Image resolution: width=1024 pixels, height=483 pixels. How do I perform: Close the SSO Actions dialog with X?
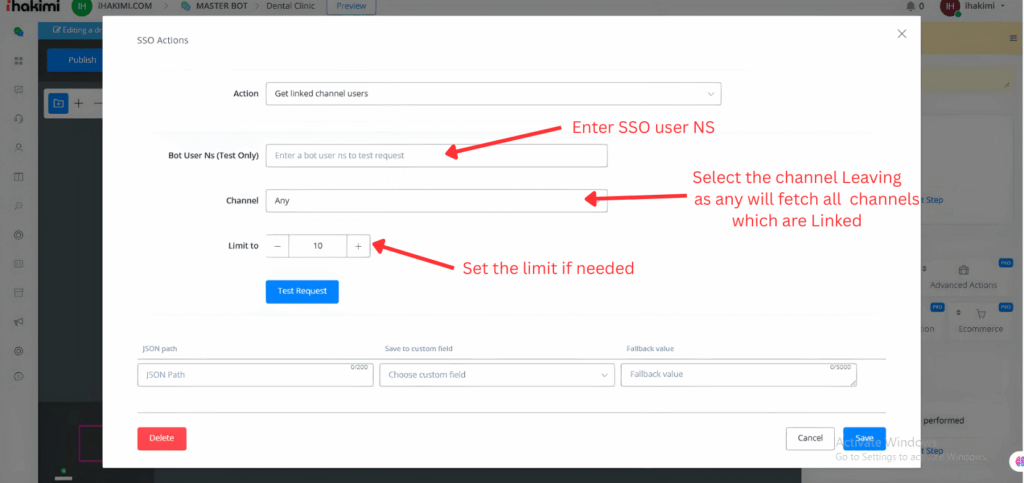click(901, 34)
